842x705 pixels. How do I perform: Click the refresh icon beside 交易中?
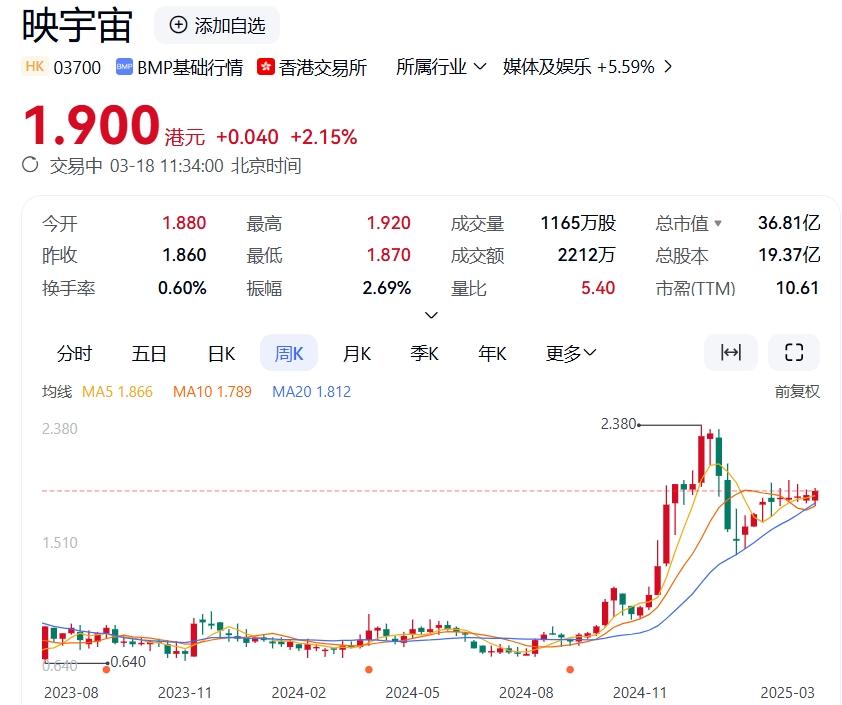pos(31,165)
